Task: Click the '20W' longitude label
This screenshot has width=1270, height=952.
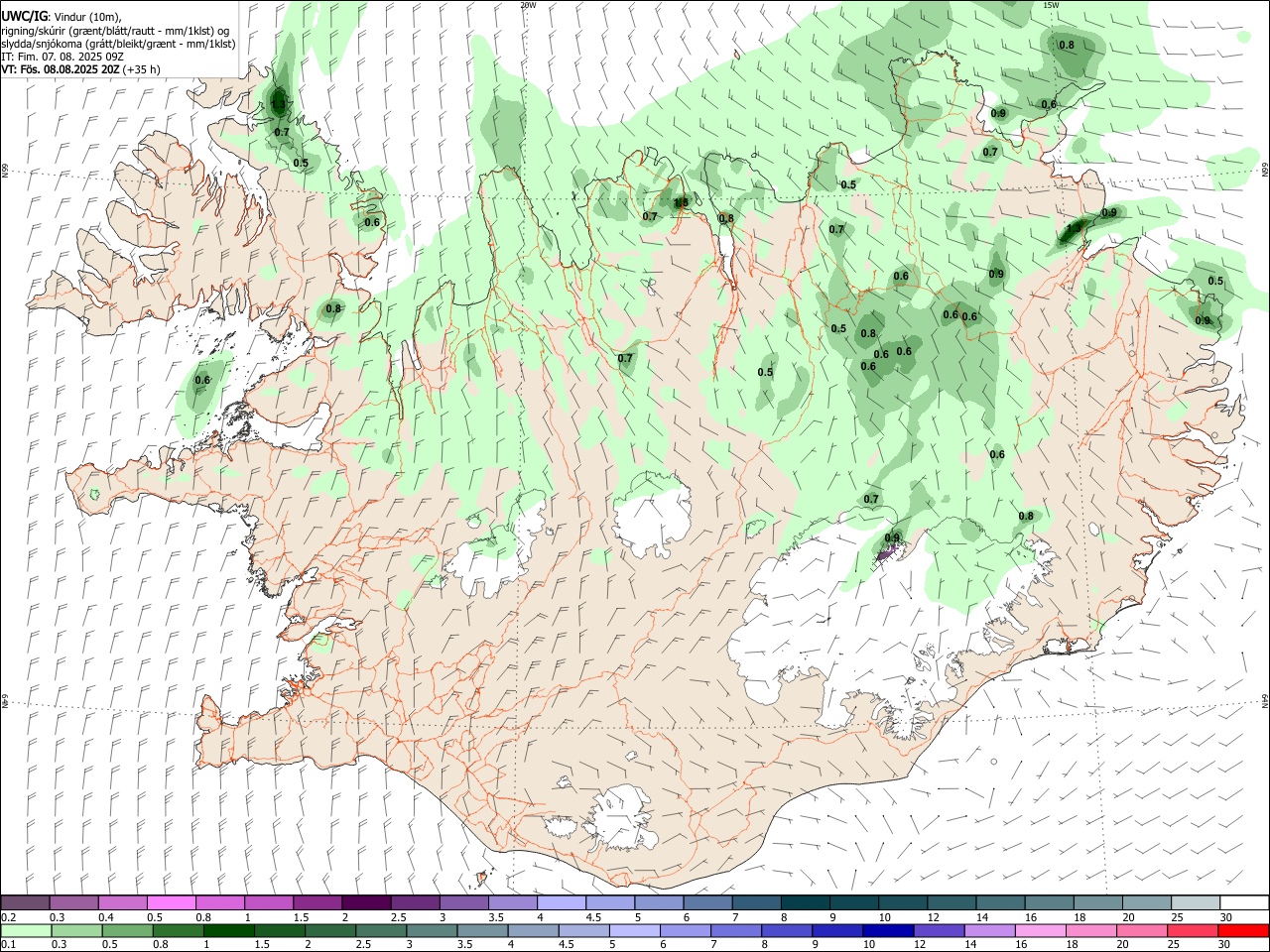Action: [x=528, y=5]
